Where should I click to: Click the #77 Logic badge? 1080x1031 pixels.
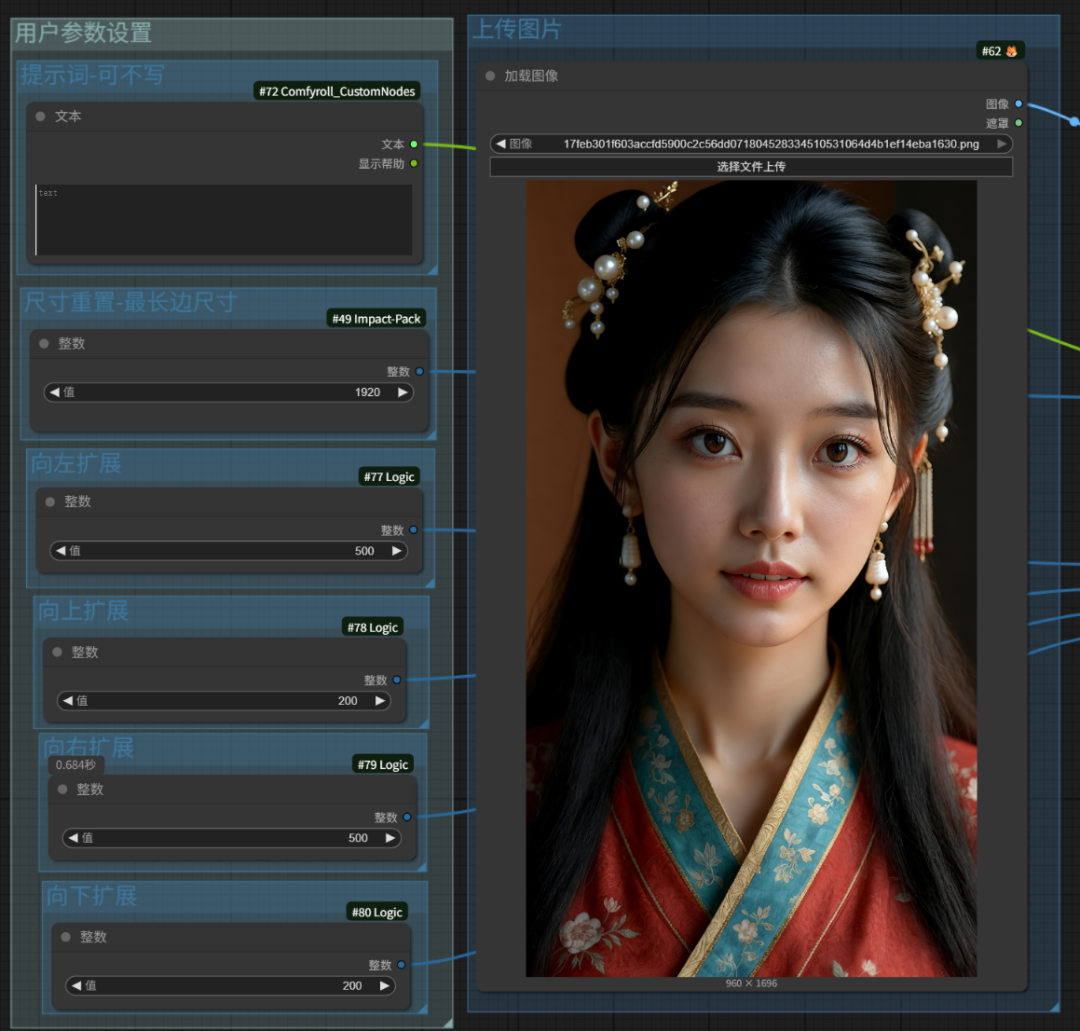(x=389, y=477)
